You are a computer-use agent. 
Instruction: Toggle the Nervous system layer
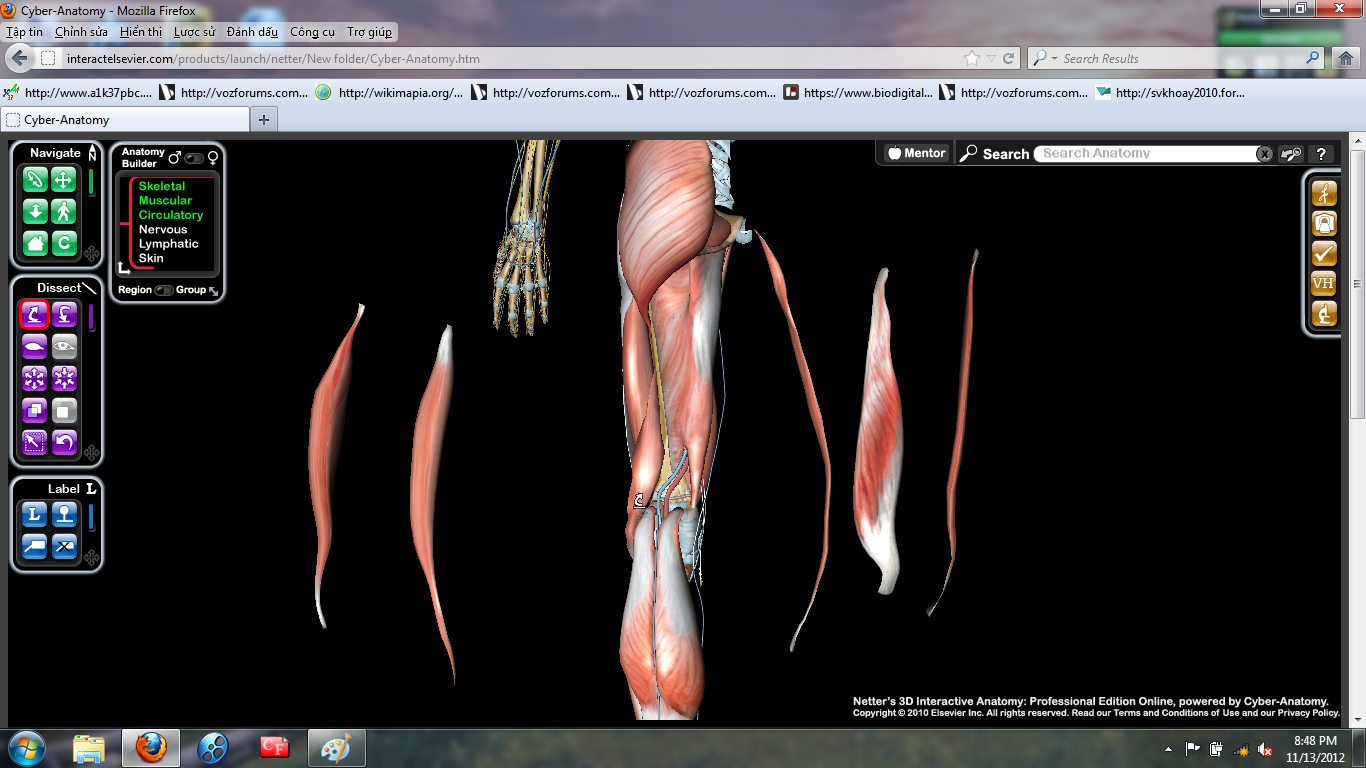pos(163,230)
